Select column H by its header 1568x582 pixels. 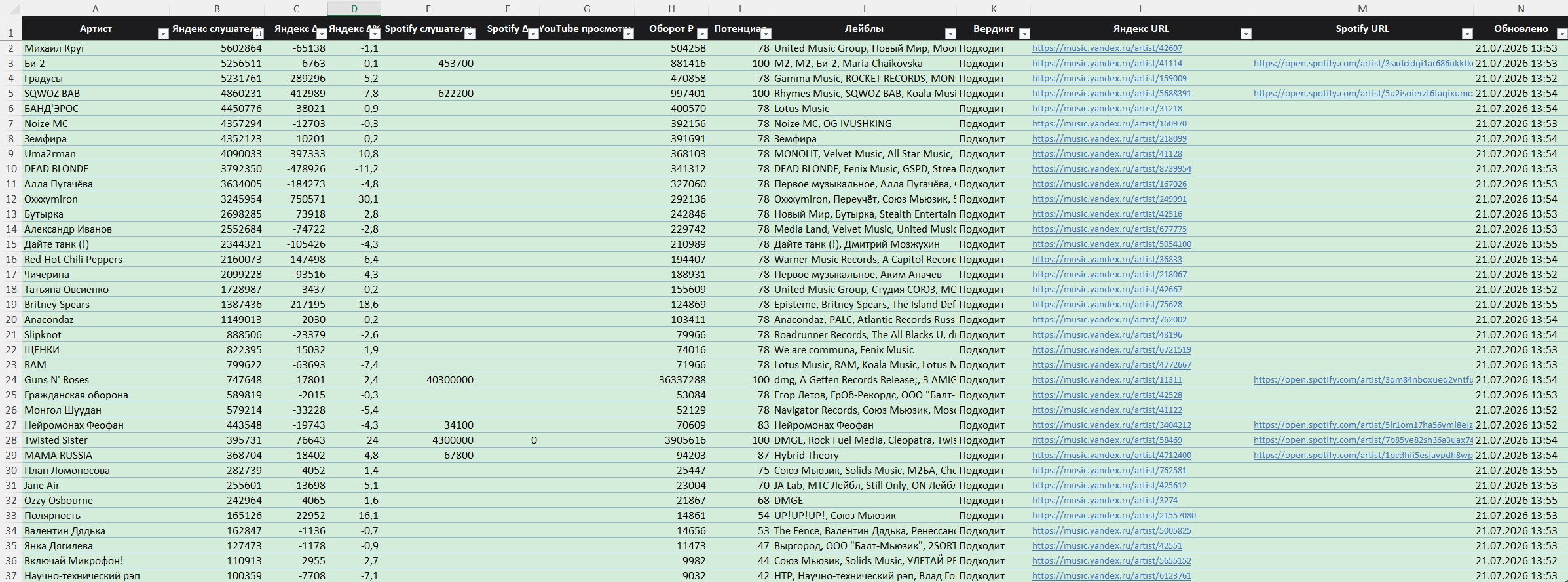point(671,9)
